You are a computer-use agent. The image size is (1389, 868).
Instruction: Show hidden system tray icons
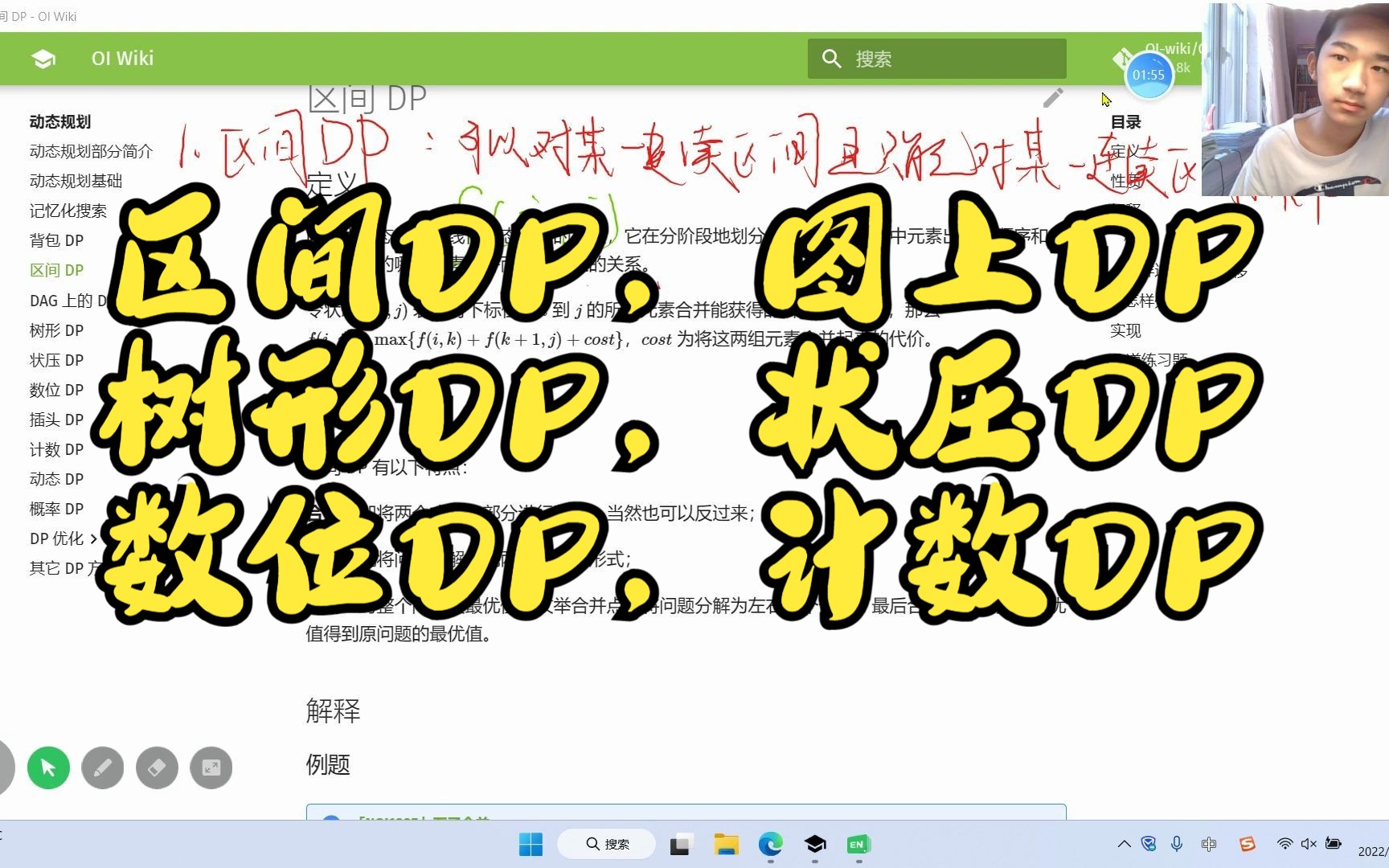click(x=1125, y=844)
